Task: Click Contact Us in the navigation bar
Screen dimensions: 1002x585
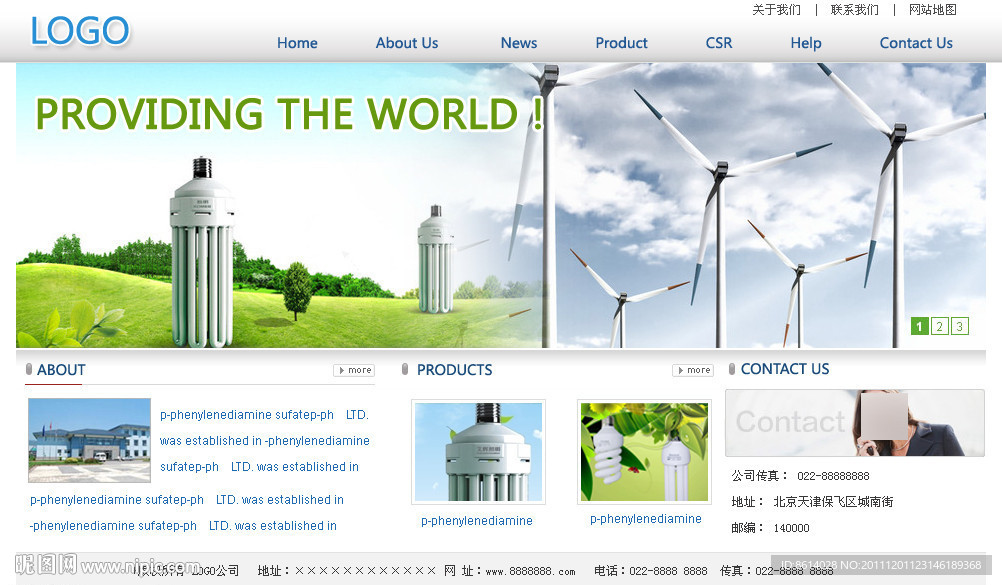Action: click(915, 43)
